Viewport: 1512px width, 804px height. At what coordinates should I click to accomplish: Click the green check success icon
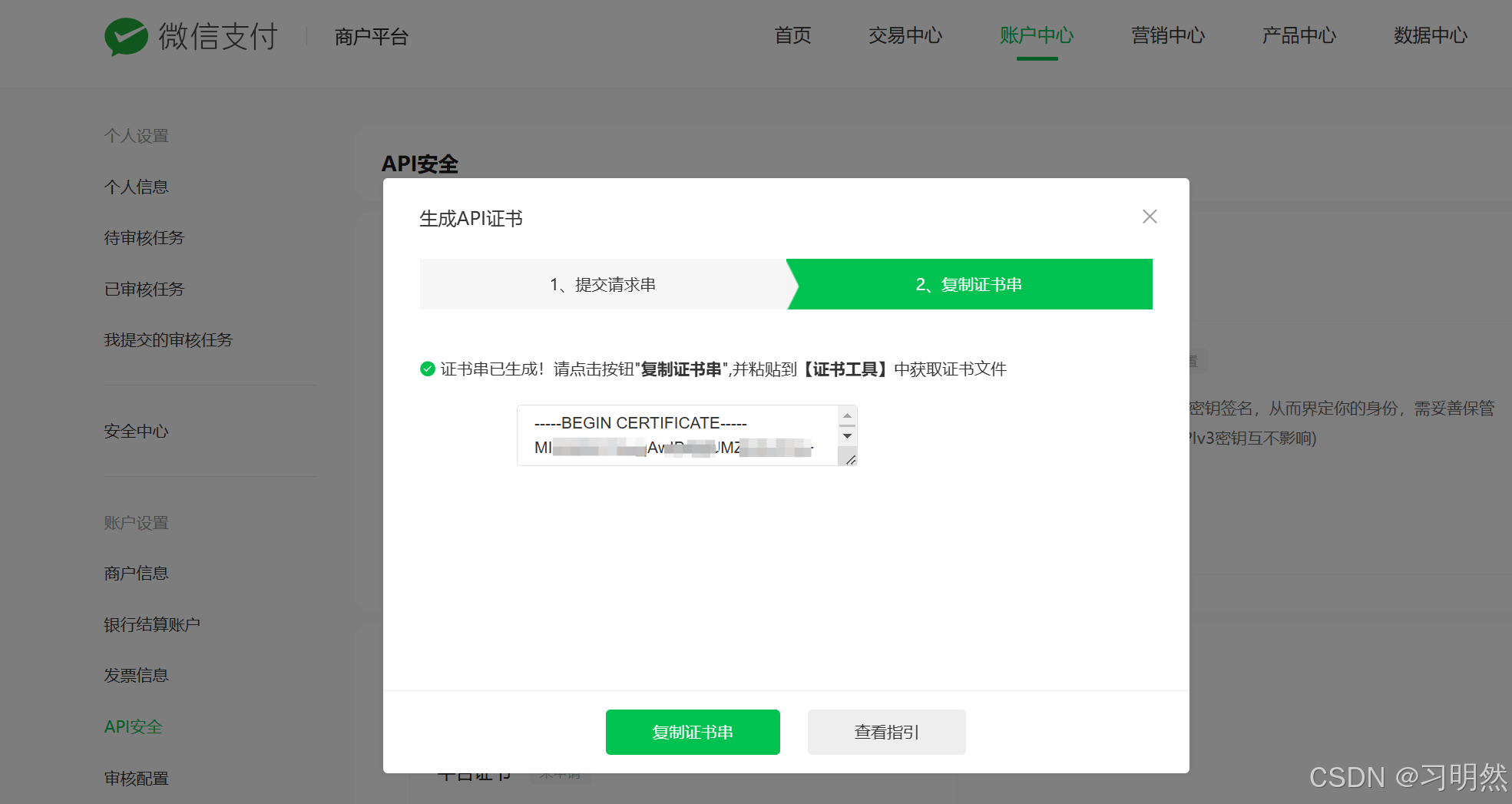tap(428, 369)
